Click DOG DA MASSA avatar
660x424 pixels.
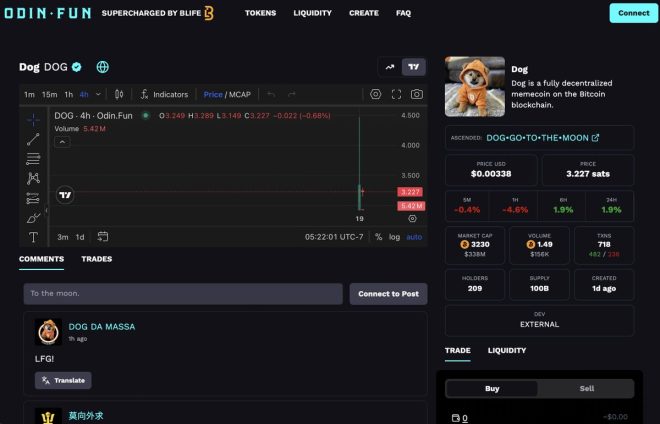(48, 332)
